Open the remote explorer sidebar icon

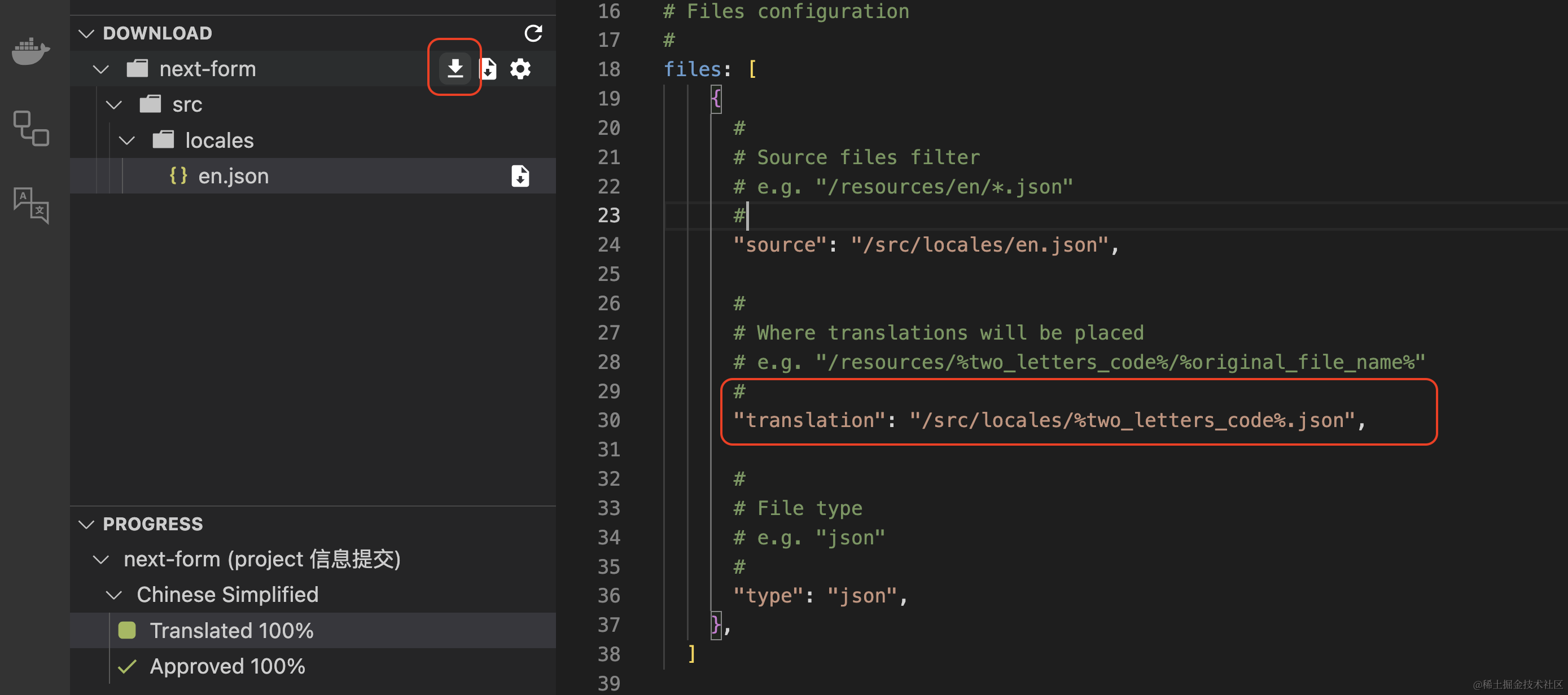[30, 128]
